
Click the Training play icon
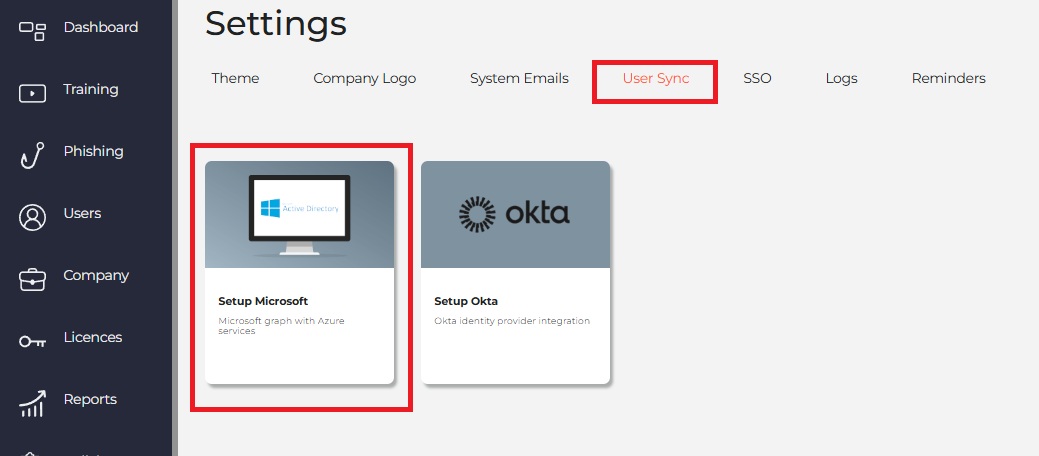coord(32,93)
